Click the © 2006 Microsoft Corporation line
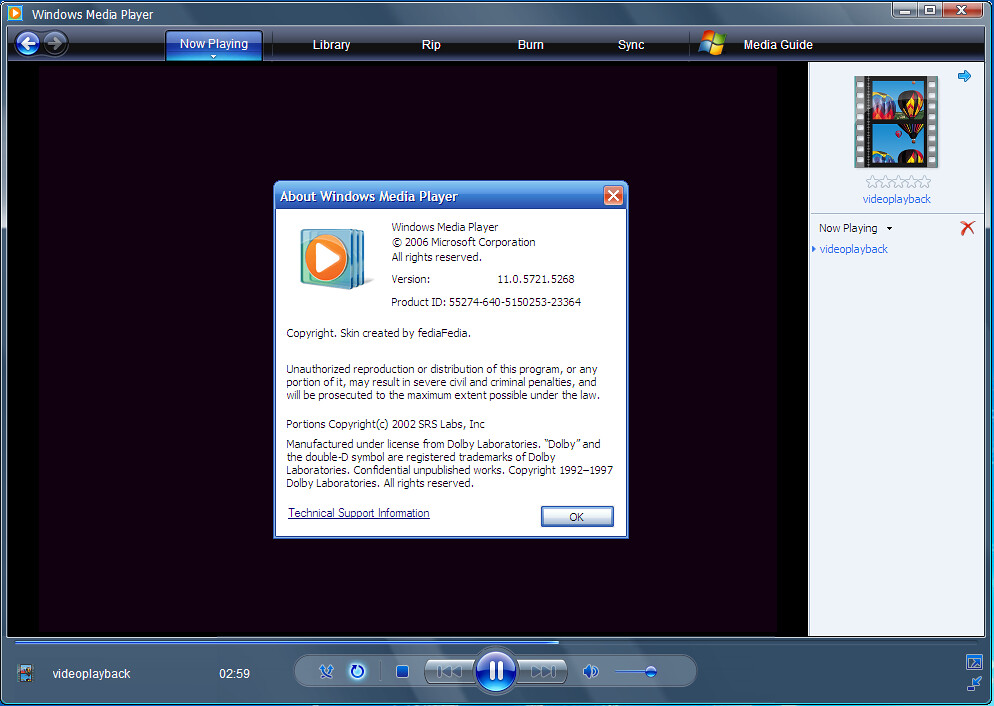This screenshot has height=706, width=994. point(463,242)
